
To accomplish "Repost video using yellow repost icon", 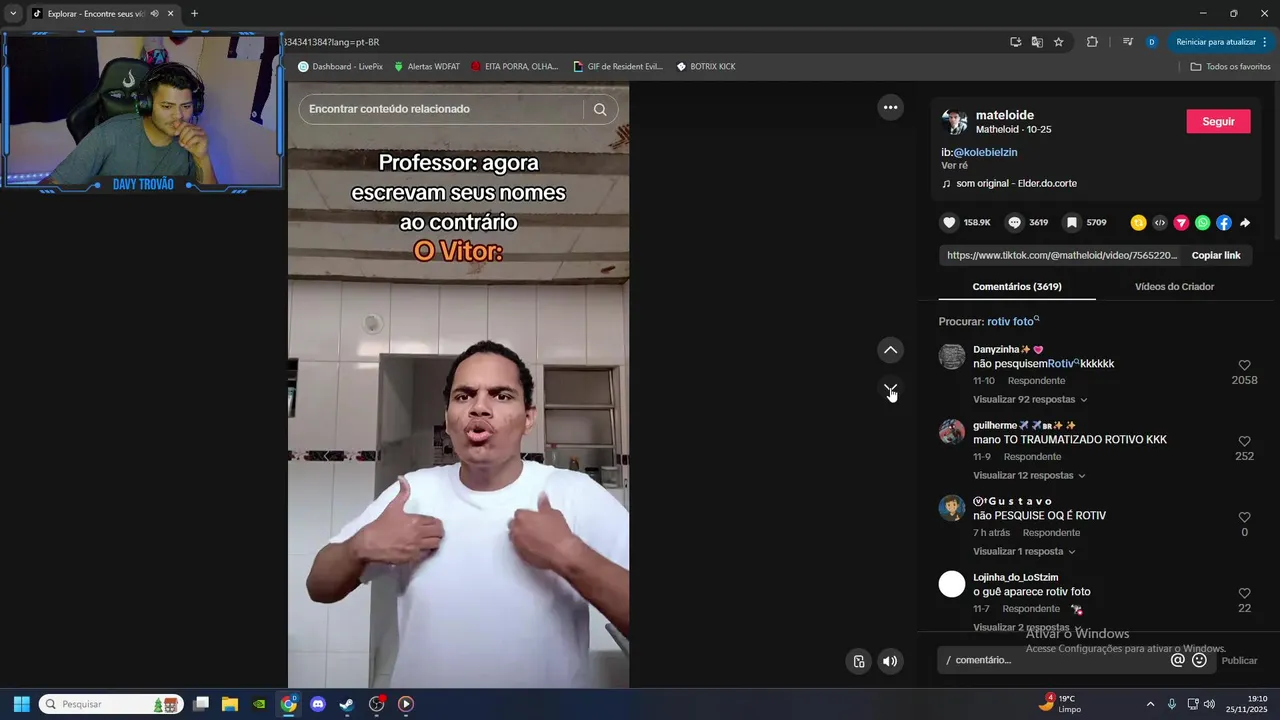I will 1138,223.
